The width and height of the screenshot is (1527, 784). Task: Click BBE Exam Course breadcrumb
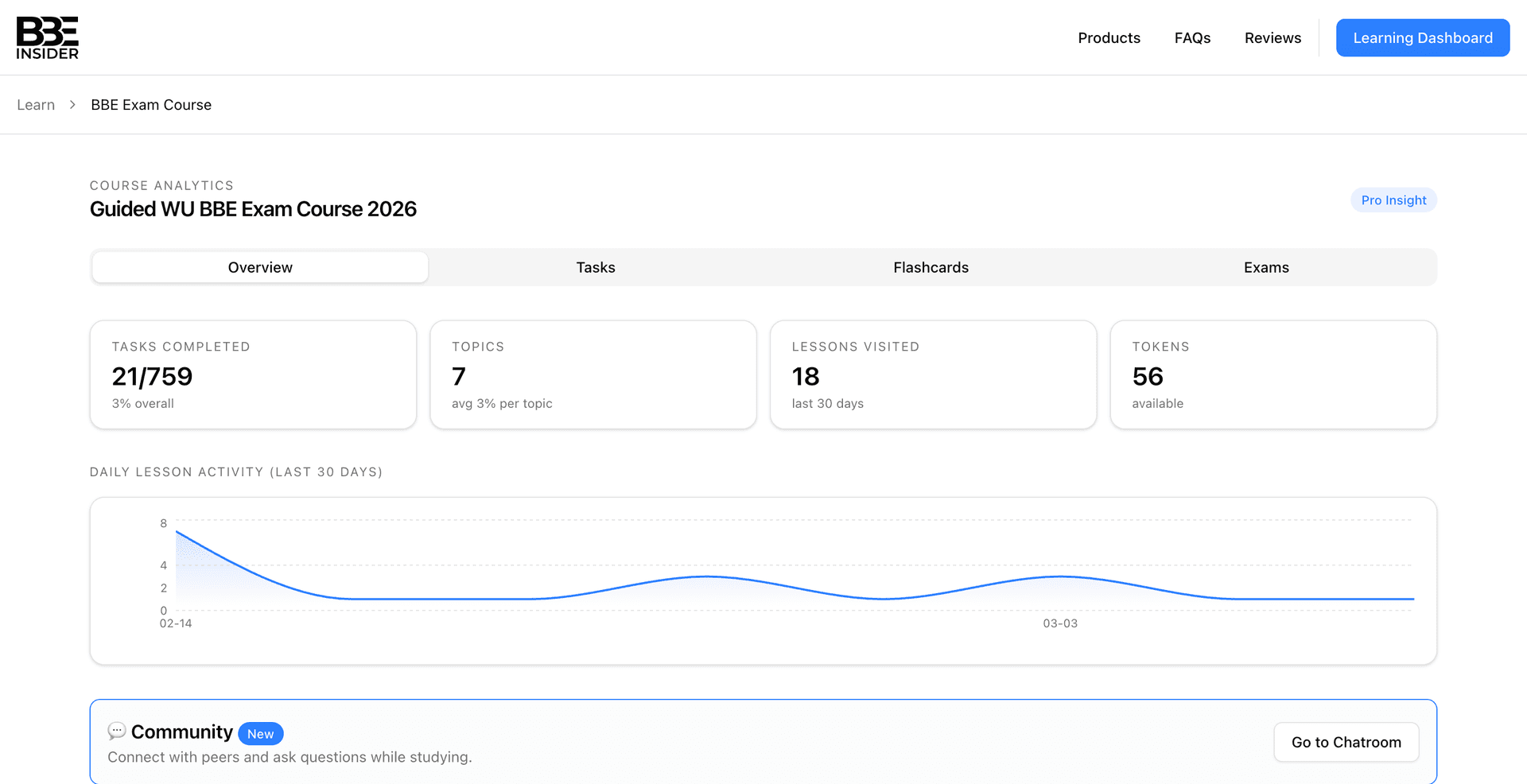pyautogui.click(x=151, y=105)
